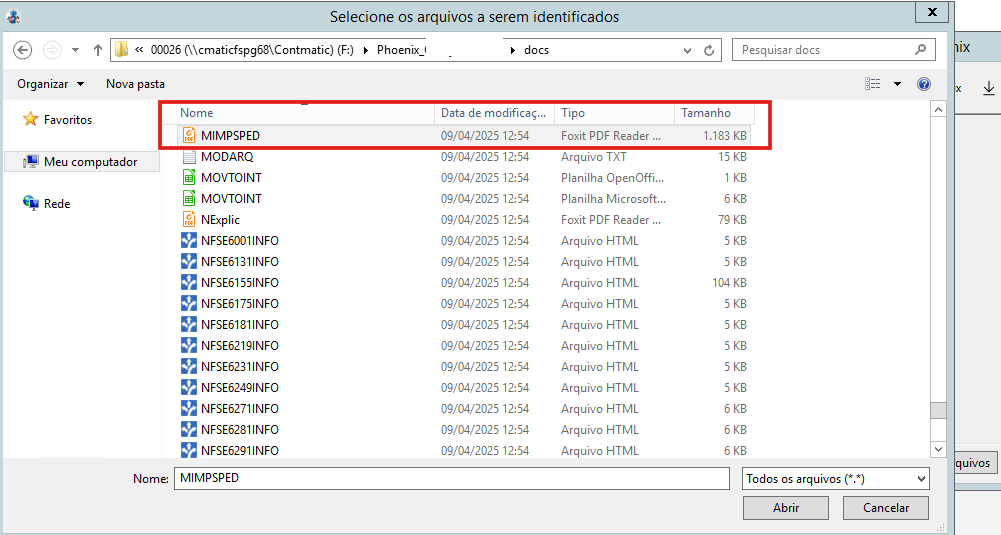Refresh the docs folder listing
The image size is (1001, 535).
(709, 50)
